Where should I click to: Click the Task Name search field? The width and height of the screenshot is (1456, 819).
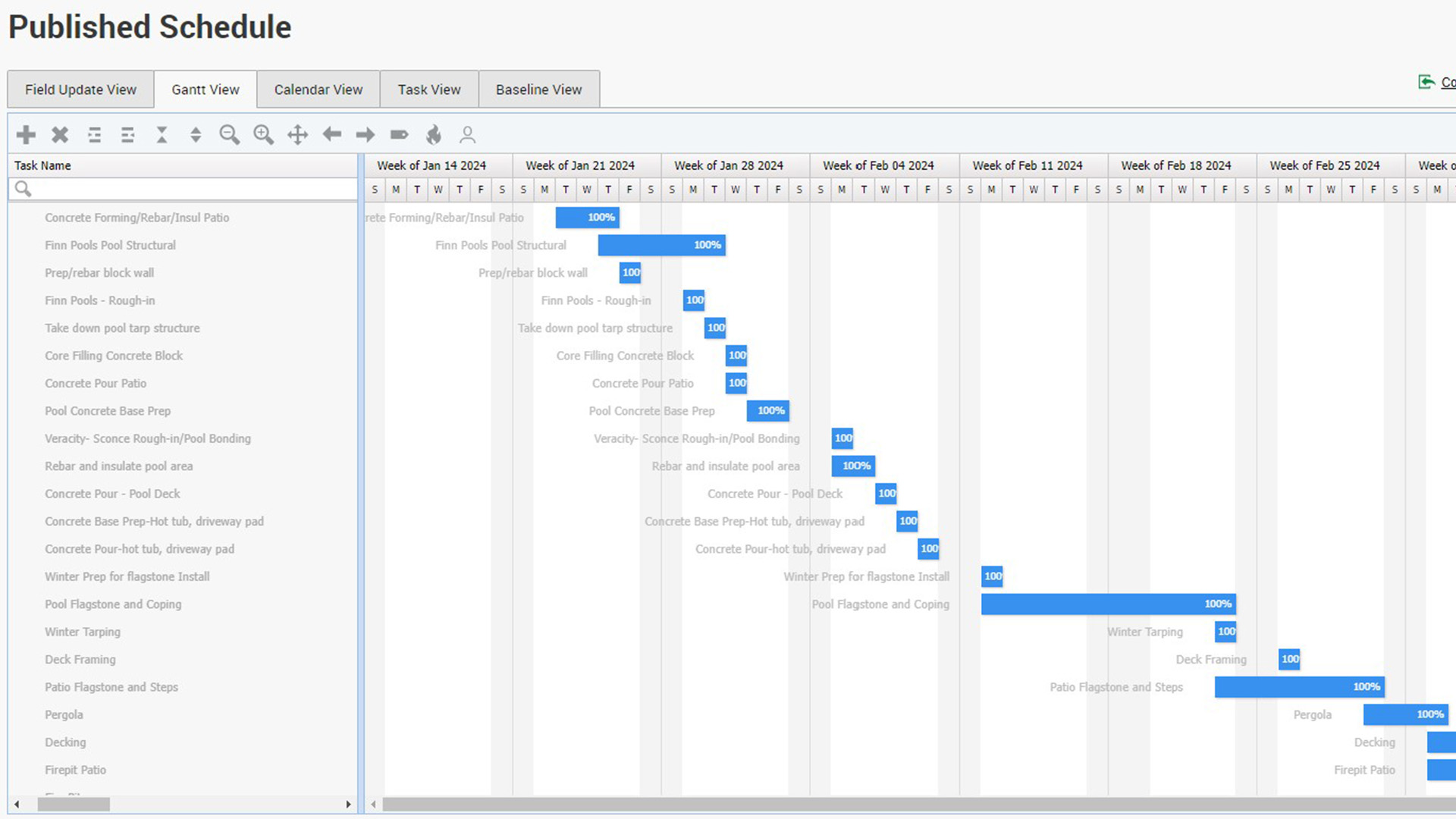point(190,189)
